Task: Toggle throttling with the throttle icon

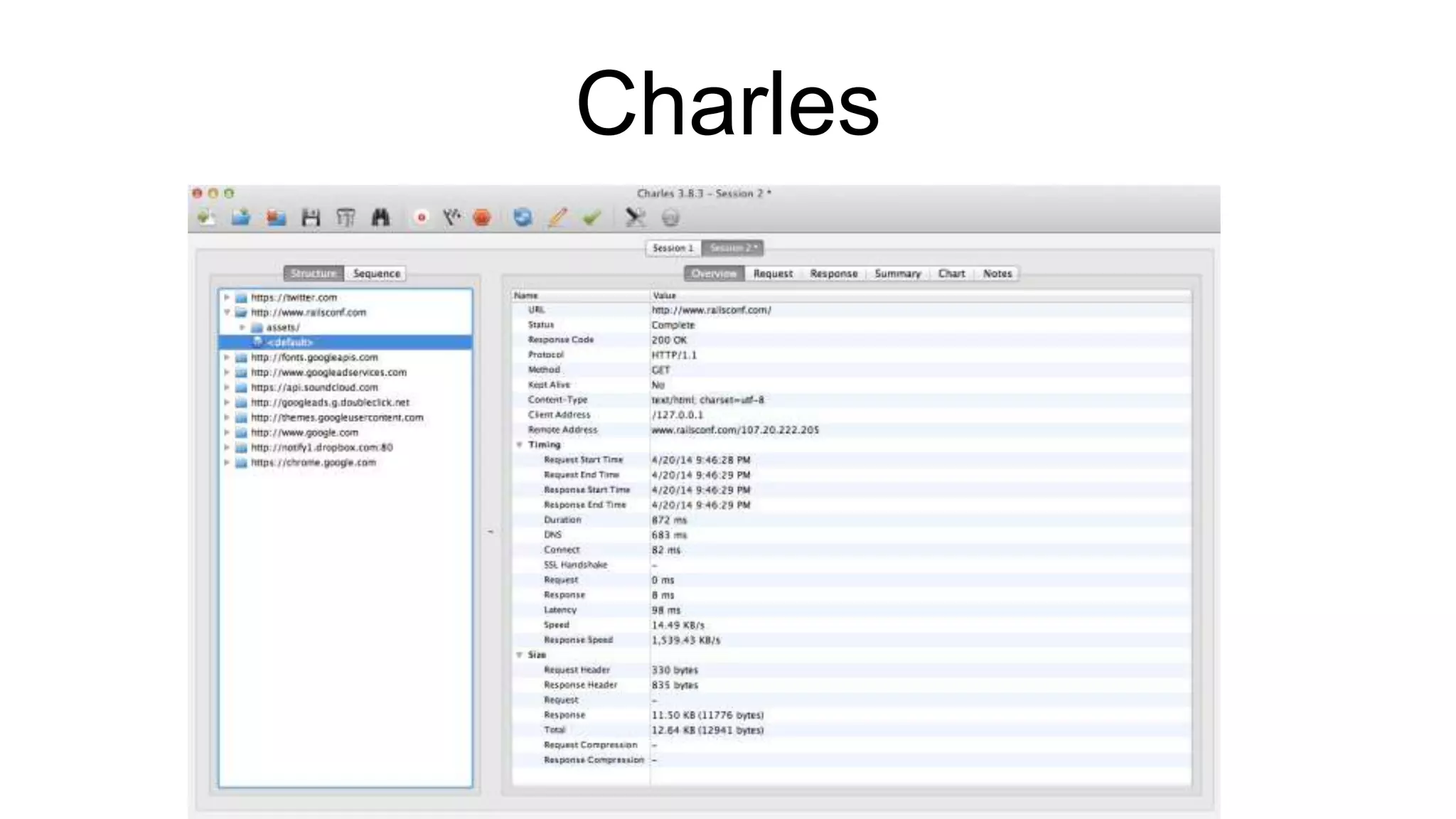Action: pyautogui.click(x=451, y=218)
